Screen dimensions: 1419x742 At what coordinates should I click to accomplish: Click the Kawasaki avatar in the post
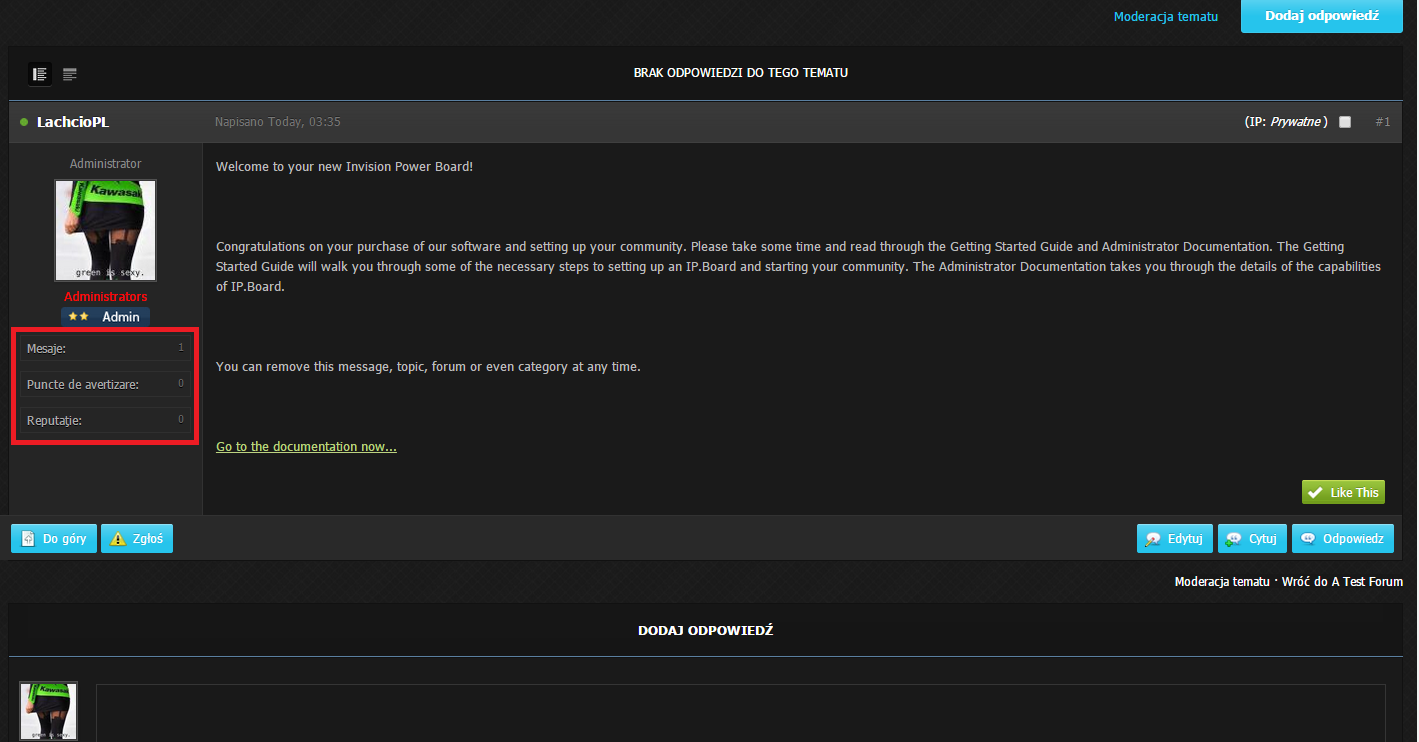[x=105, y=231]
